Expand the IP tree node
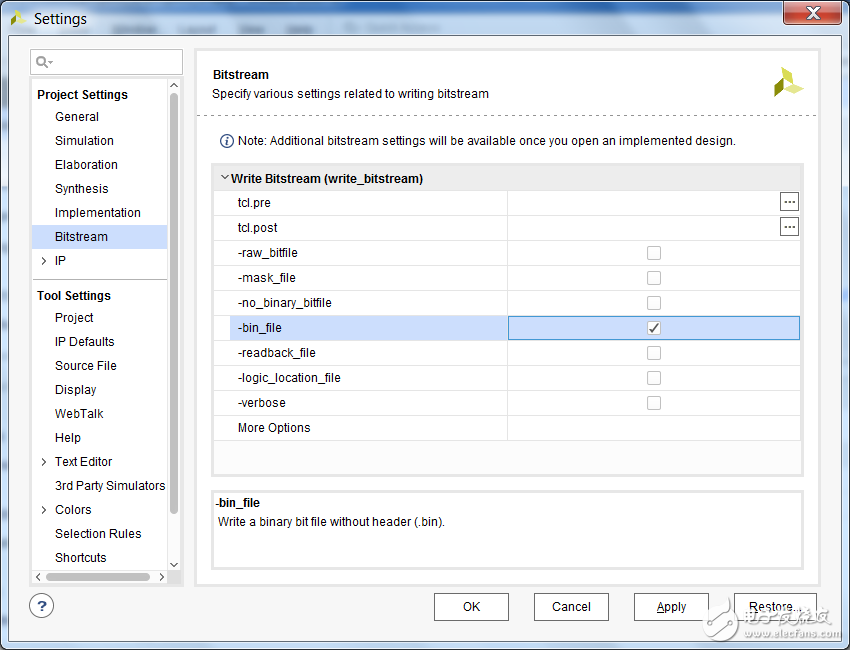Image resolution: width=850 pixels, height=650 pixels. [x=43, y=261]
